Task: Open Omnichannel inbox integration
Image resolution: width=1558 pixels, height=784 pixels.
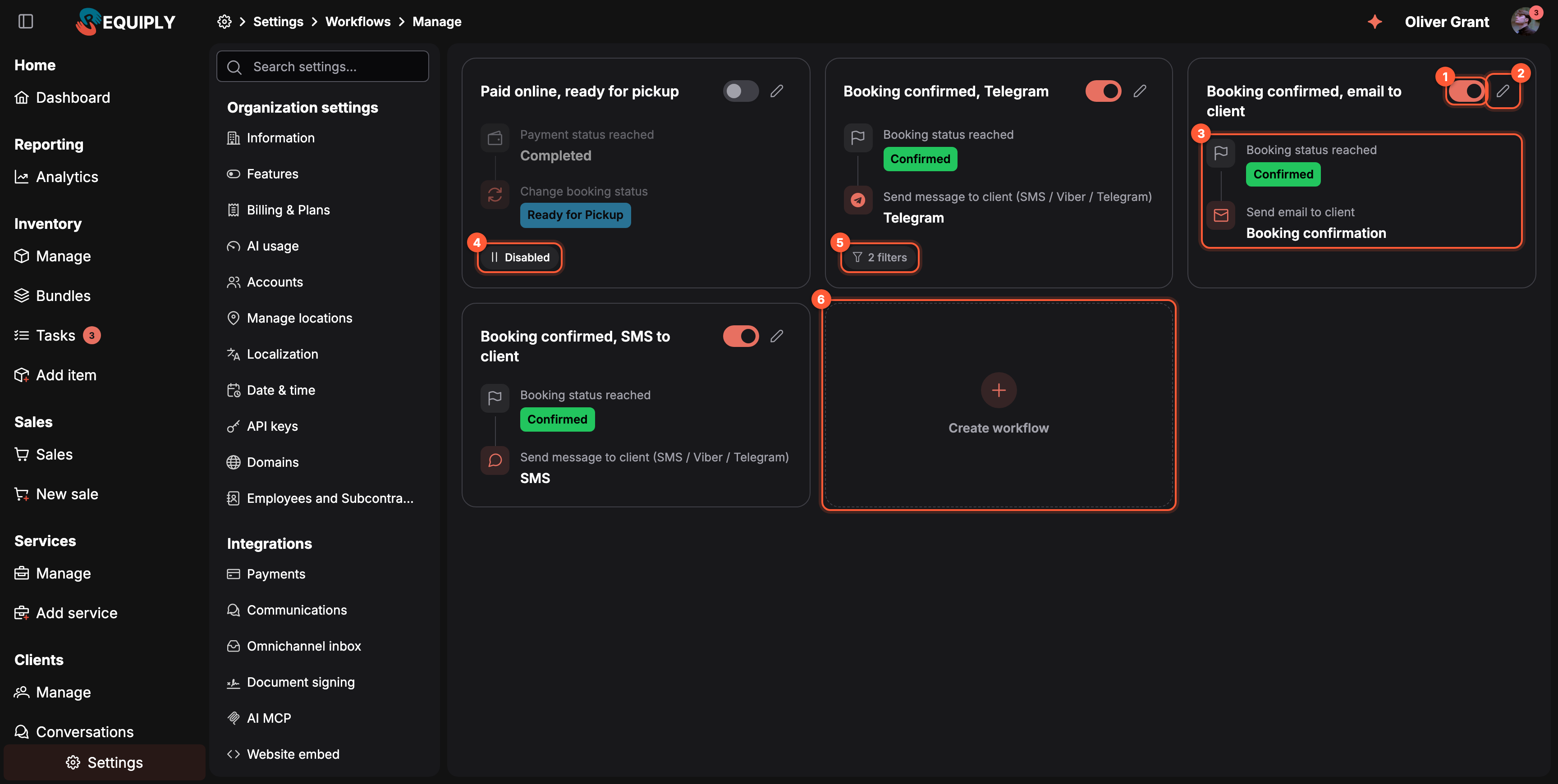Action: pos(294,646)
